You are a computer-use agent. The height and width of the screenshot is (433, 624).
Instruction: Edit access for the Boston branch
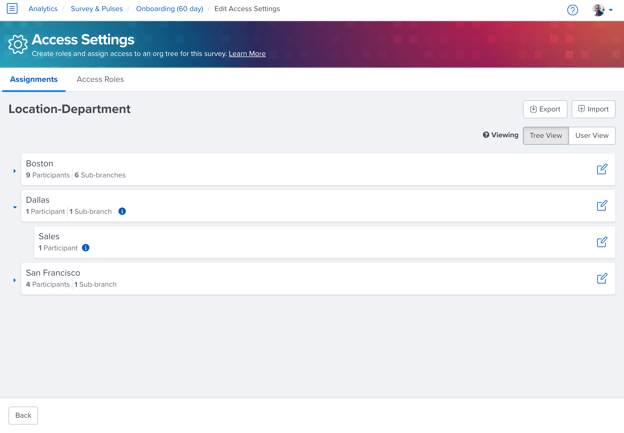coord(602,169)
